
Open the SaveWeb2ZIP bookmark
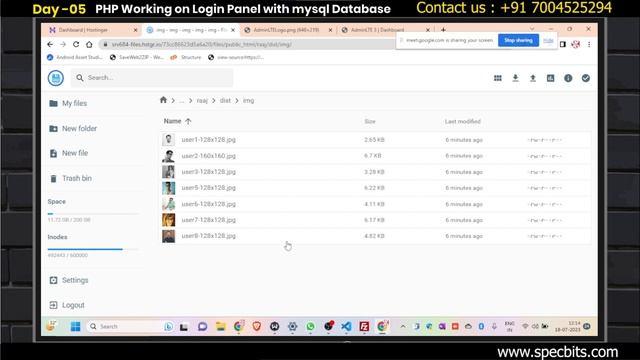click(137, 58)
